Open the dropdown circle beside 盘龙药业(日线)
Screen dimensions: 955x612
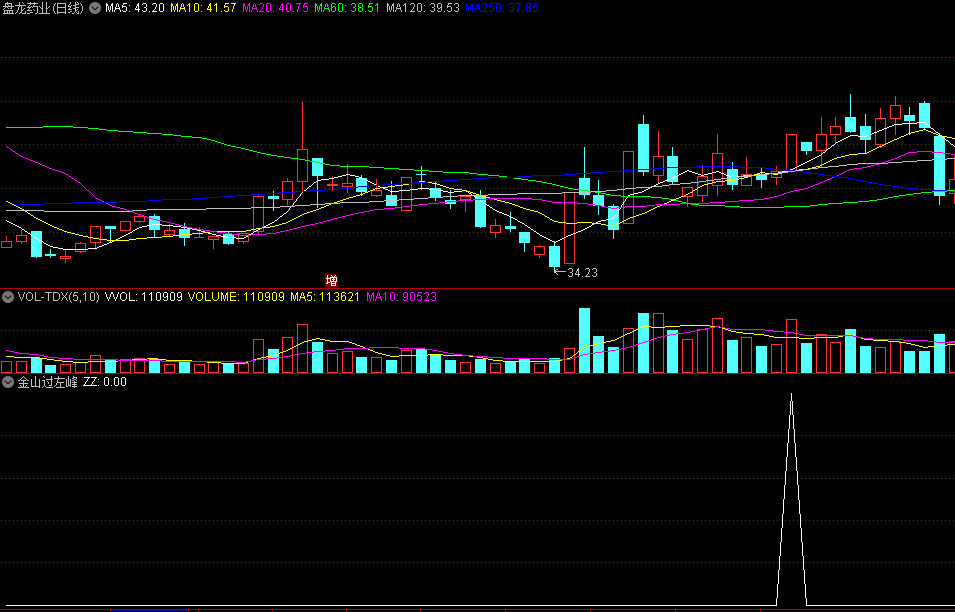tap(95, 9)
